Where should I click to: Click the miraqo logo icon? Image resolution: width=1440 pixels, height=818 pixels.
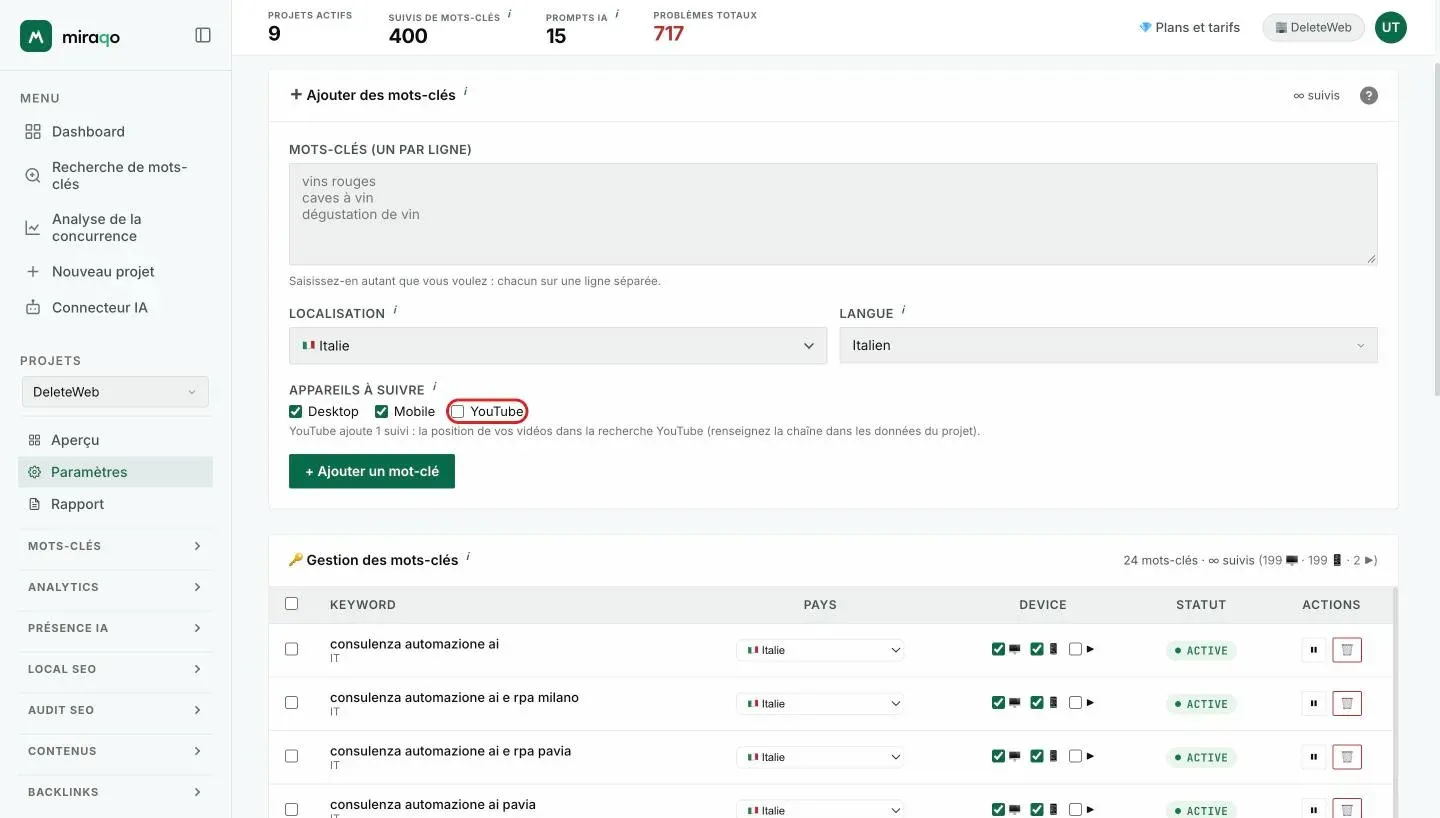tap(36, 36)
